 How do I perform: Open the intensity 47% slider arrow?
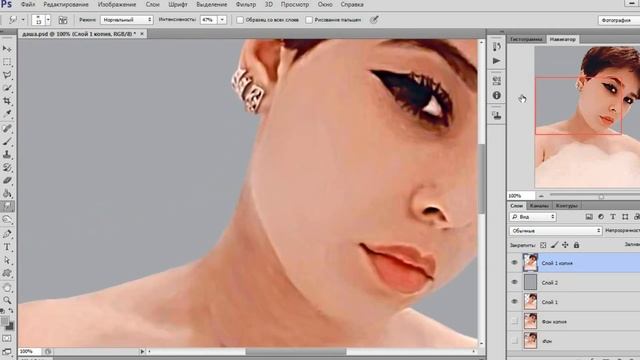point(222,20)
